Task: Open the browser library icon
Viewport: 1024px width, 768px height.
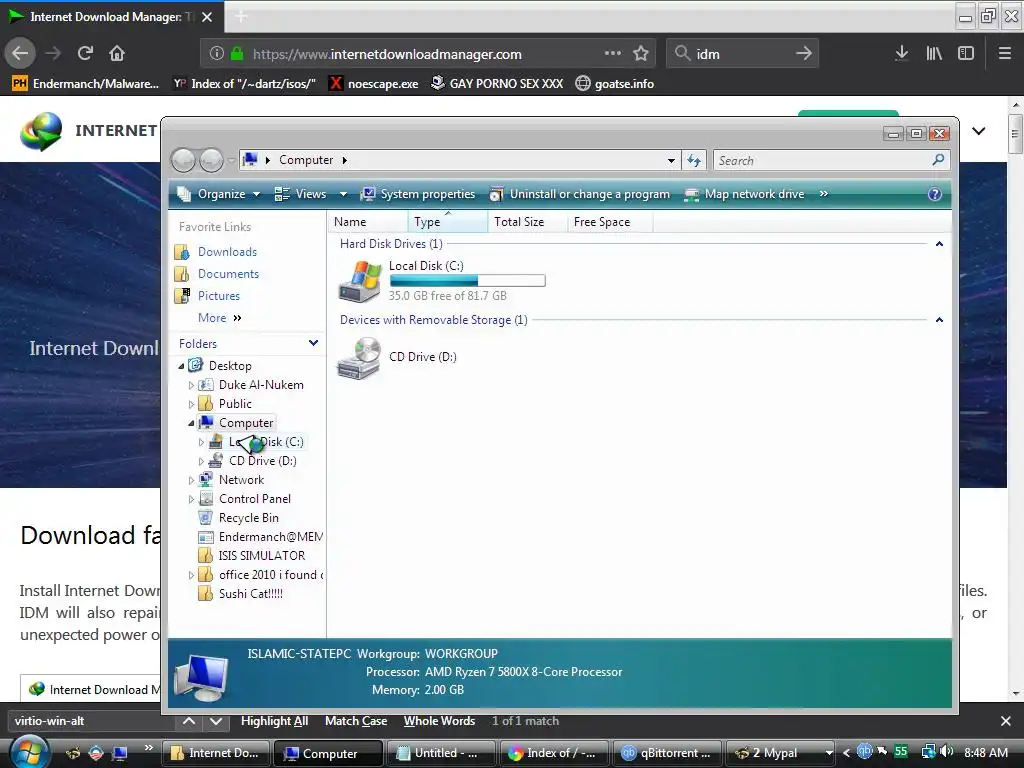Action: coord(934,54)
